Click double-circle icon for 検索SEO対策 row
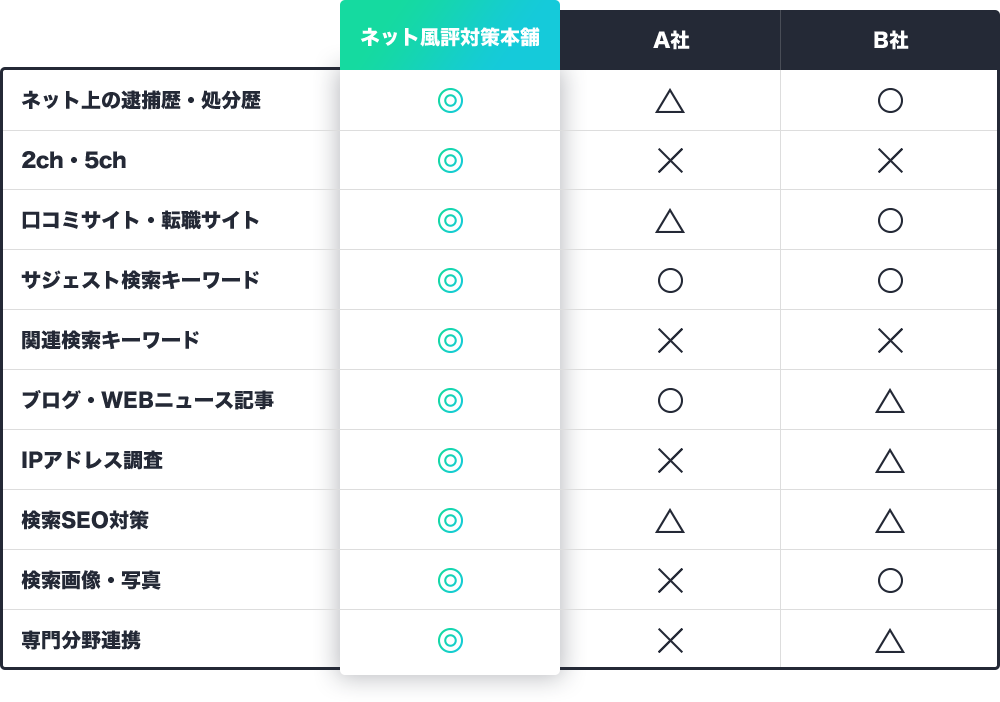Image resolution: width=1000 pixels, height=702 pixels. (450, 520)
